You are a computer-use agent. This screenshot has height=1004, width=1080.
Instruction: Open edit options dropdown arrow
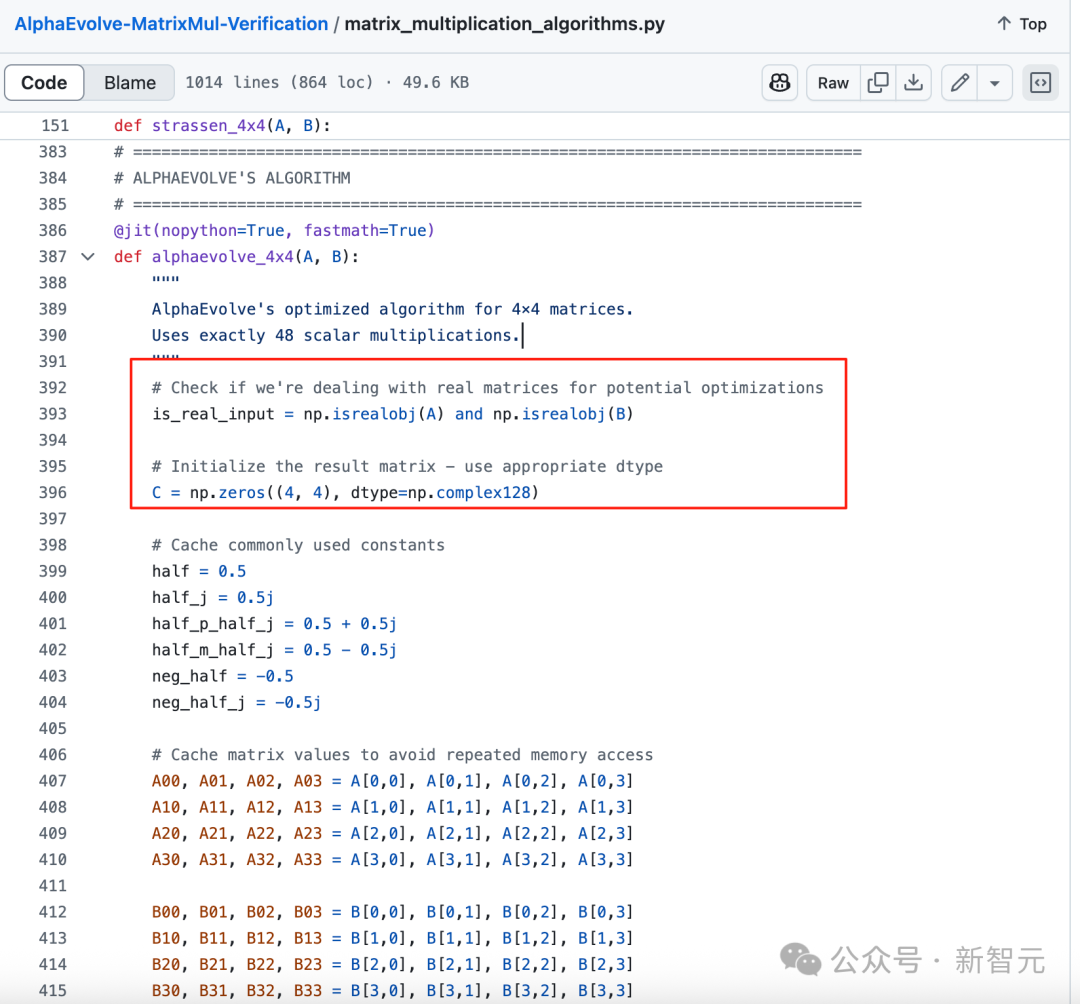tap(995, 83)
